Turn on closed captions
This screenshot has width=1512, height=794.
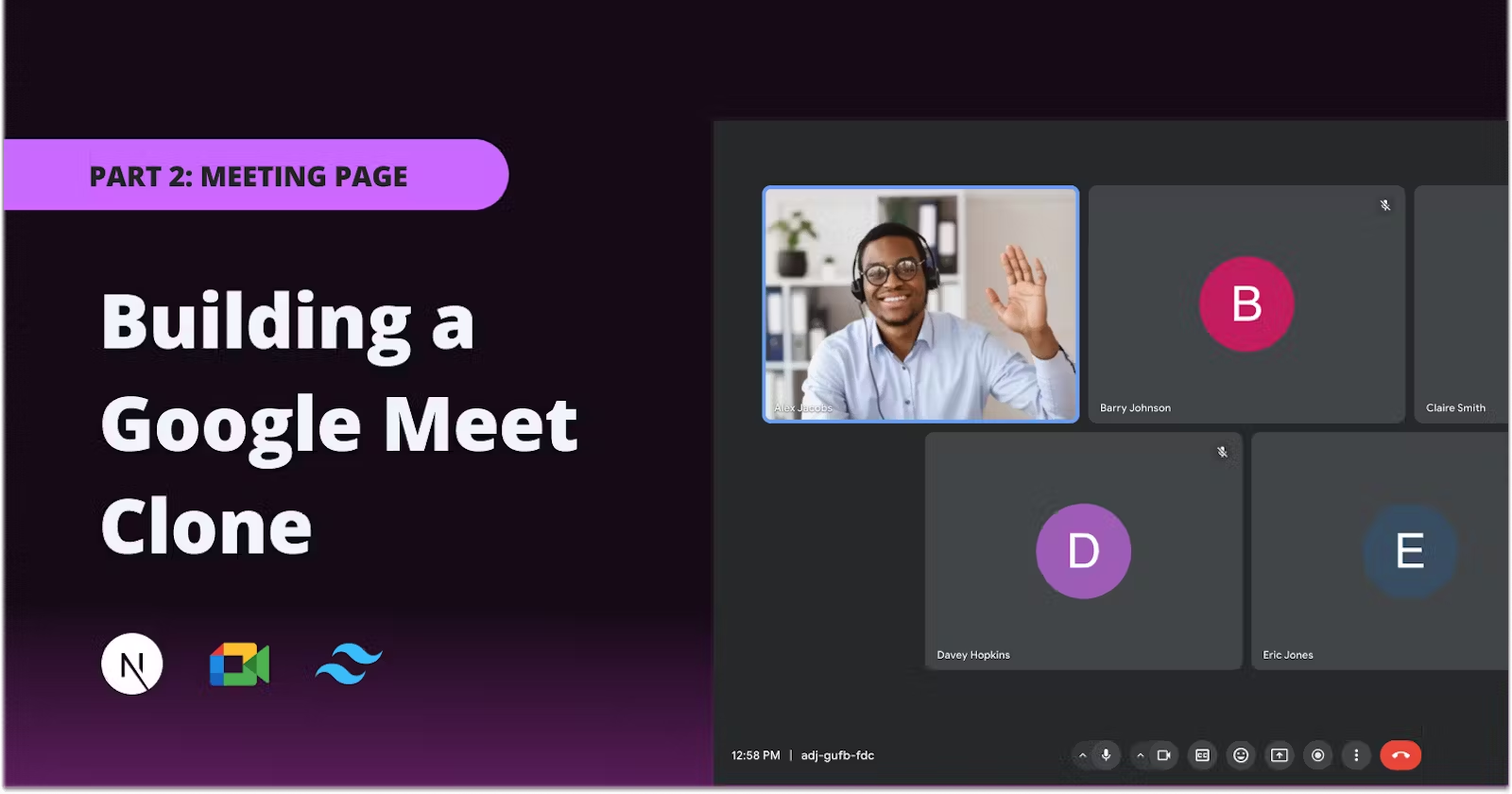pos(1202,755)
